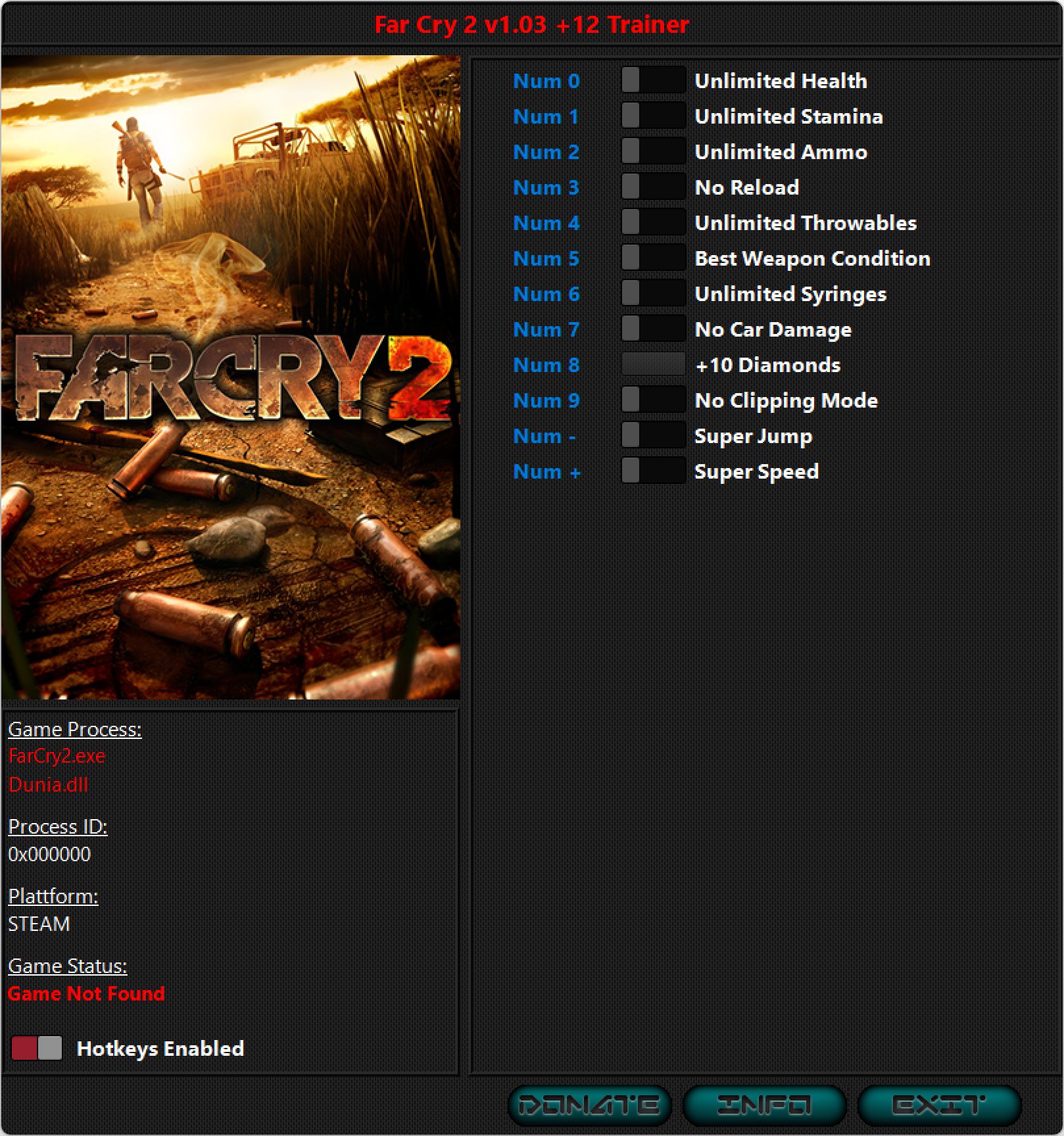Image resolution: width=1064 pixels, height=1136 pixels.
Task: Click the STEAM platform value
Action: [x=39, y=924]
